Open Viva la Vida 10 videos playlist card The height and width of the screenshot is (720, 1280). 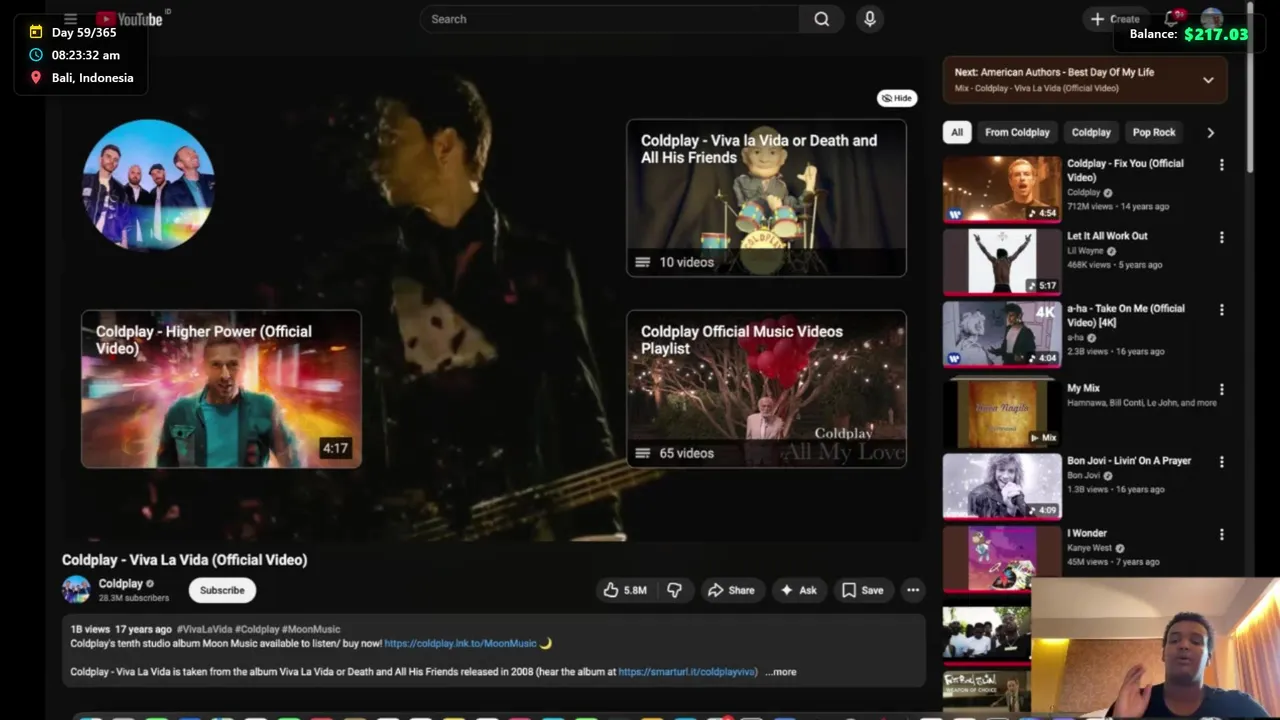coord(766,198)
